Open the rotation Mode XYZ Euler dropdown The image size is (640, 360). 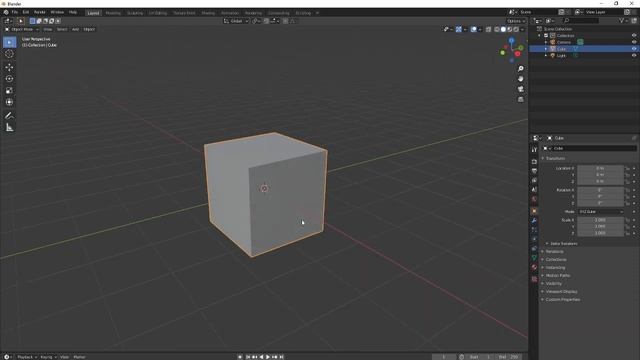(x=601, y=211)
